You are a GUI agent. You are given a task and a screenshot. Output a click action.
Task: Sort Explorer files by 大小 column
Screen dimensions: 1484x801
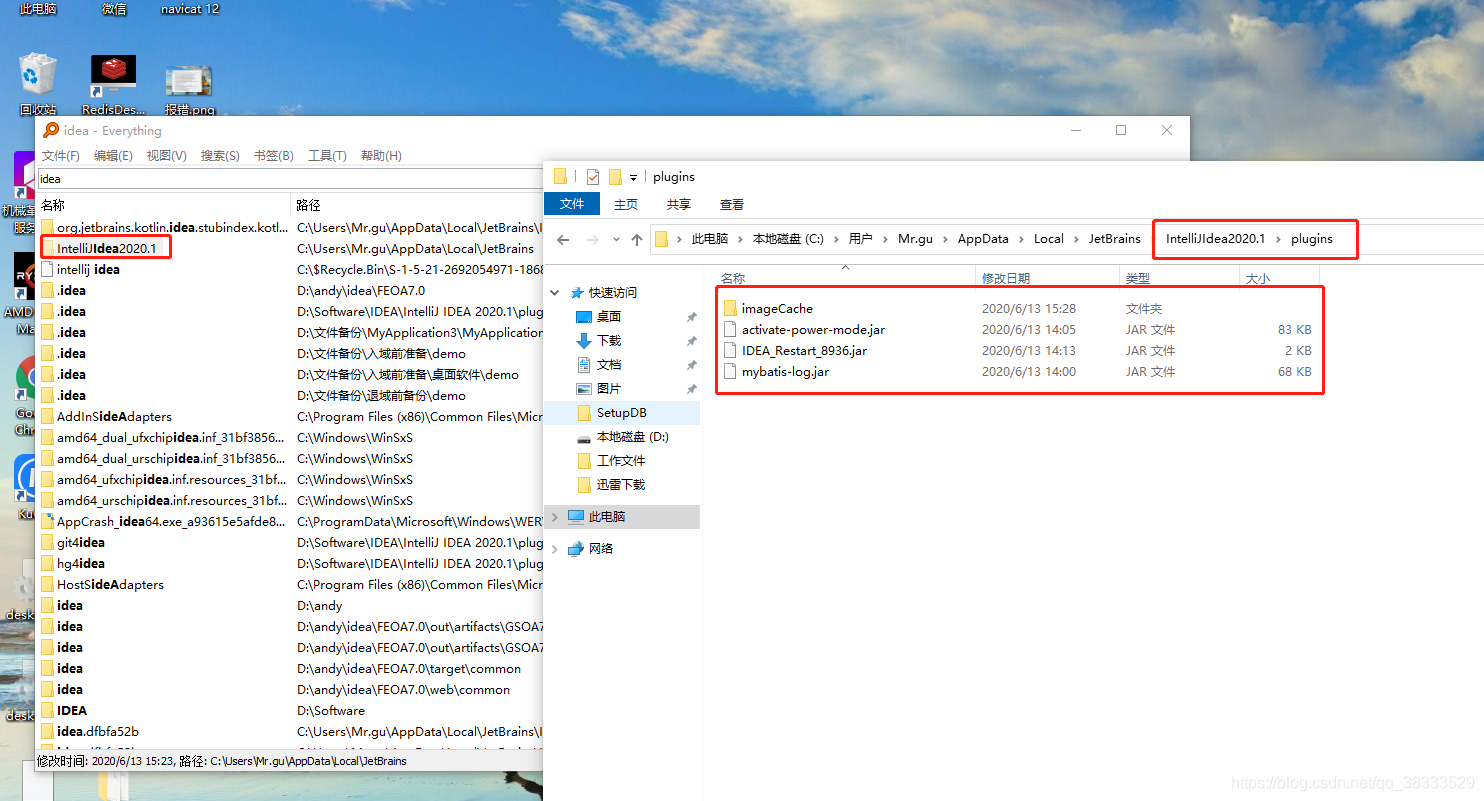pyautogui.click(x=1279, y=278)
